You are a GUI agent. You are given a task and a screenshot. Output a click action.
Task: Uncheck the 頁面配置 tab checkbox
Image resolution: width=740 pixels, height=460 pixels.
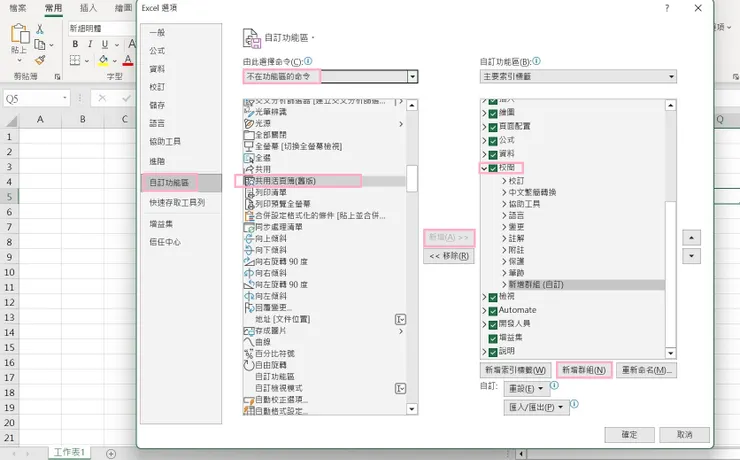pyautogui.click(x=493, y=127)
